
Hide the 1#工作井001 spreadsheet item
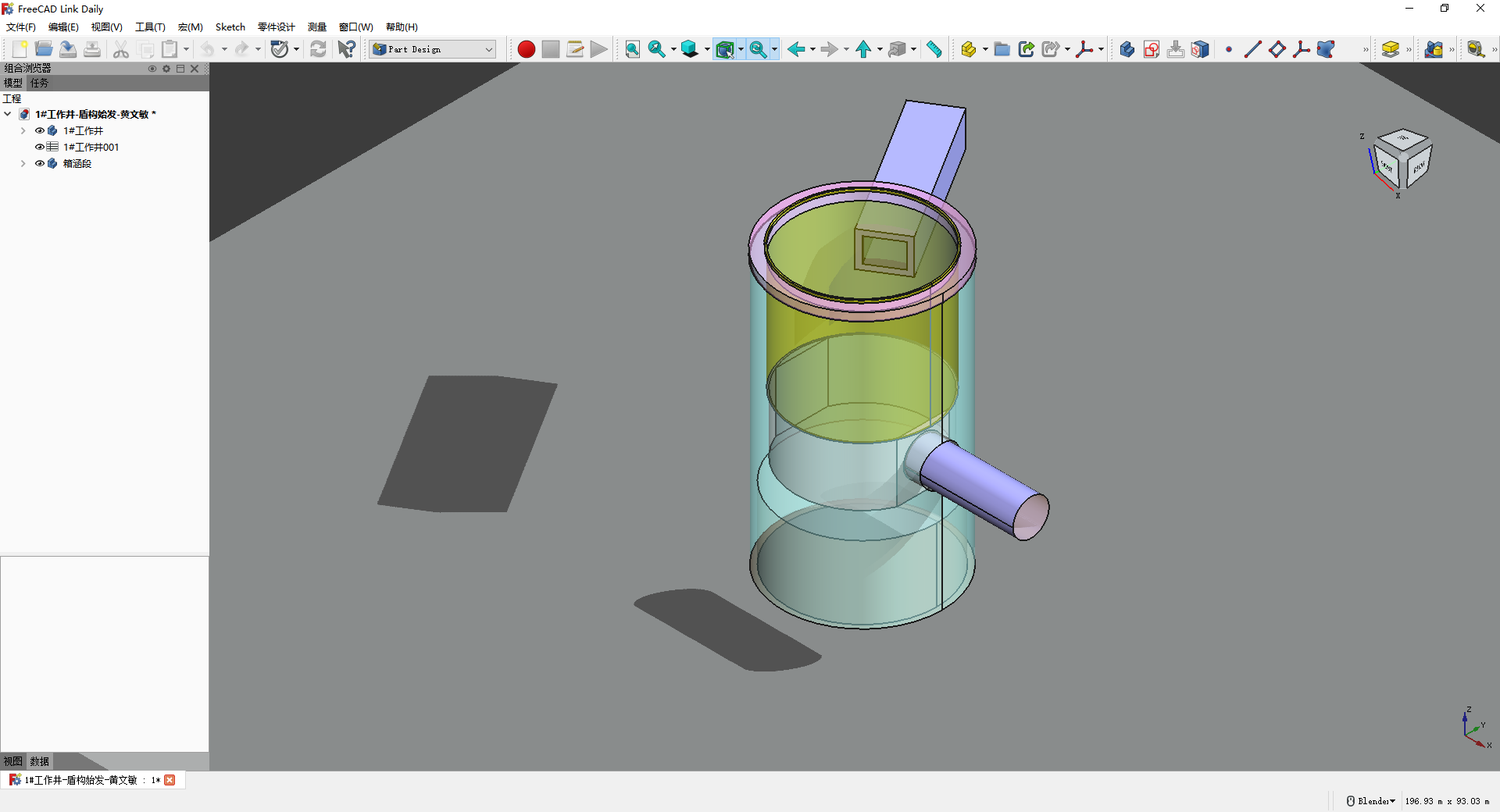40,147
